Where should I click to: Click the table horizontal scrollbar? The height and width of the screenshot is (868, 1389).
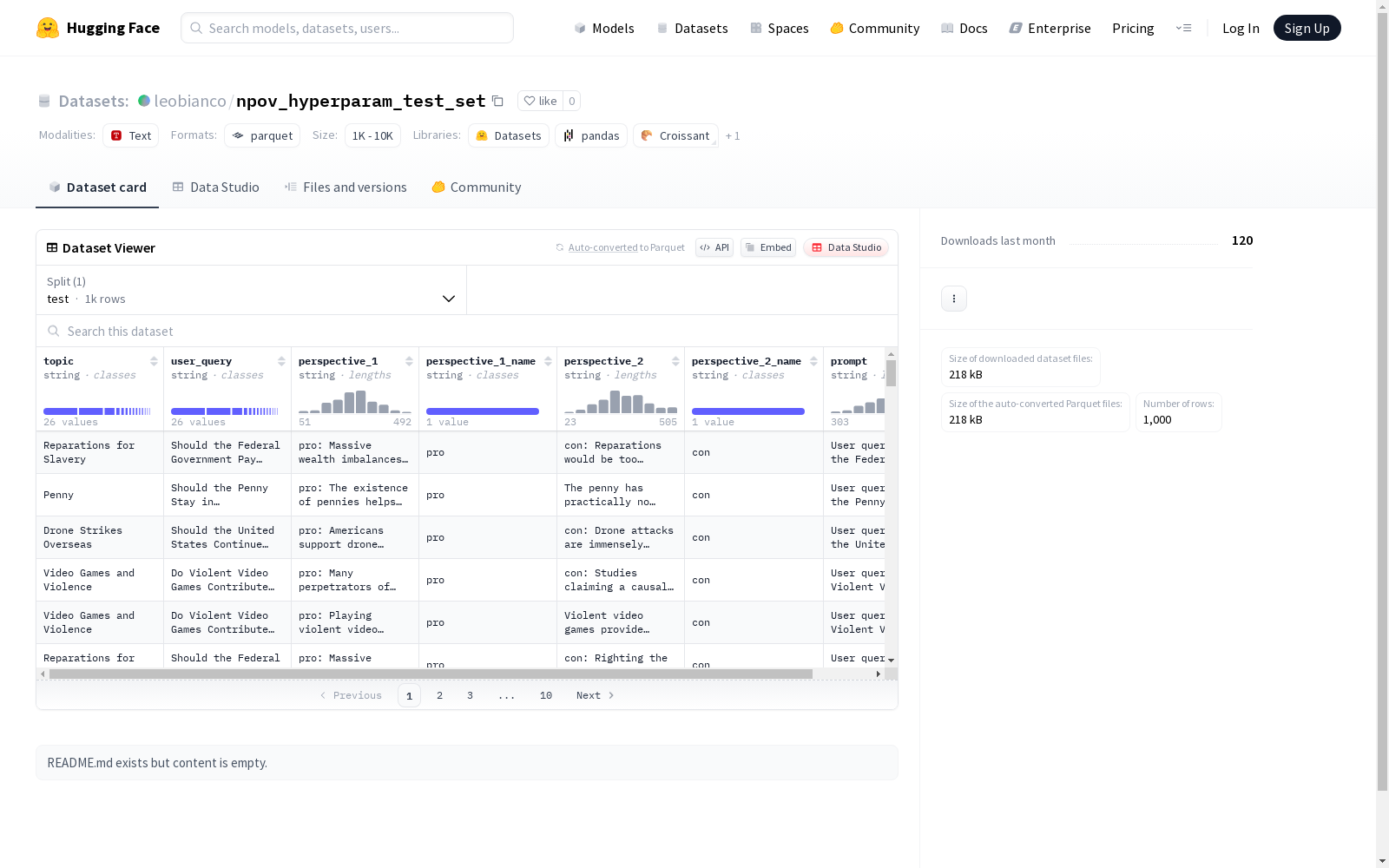431,674
